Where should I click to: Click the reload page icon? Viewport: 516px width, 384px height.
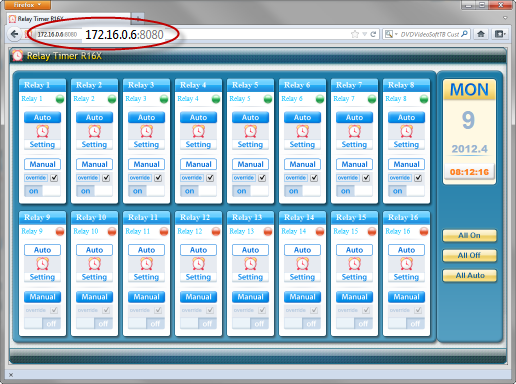373,34
